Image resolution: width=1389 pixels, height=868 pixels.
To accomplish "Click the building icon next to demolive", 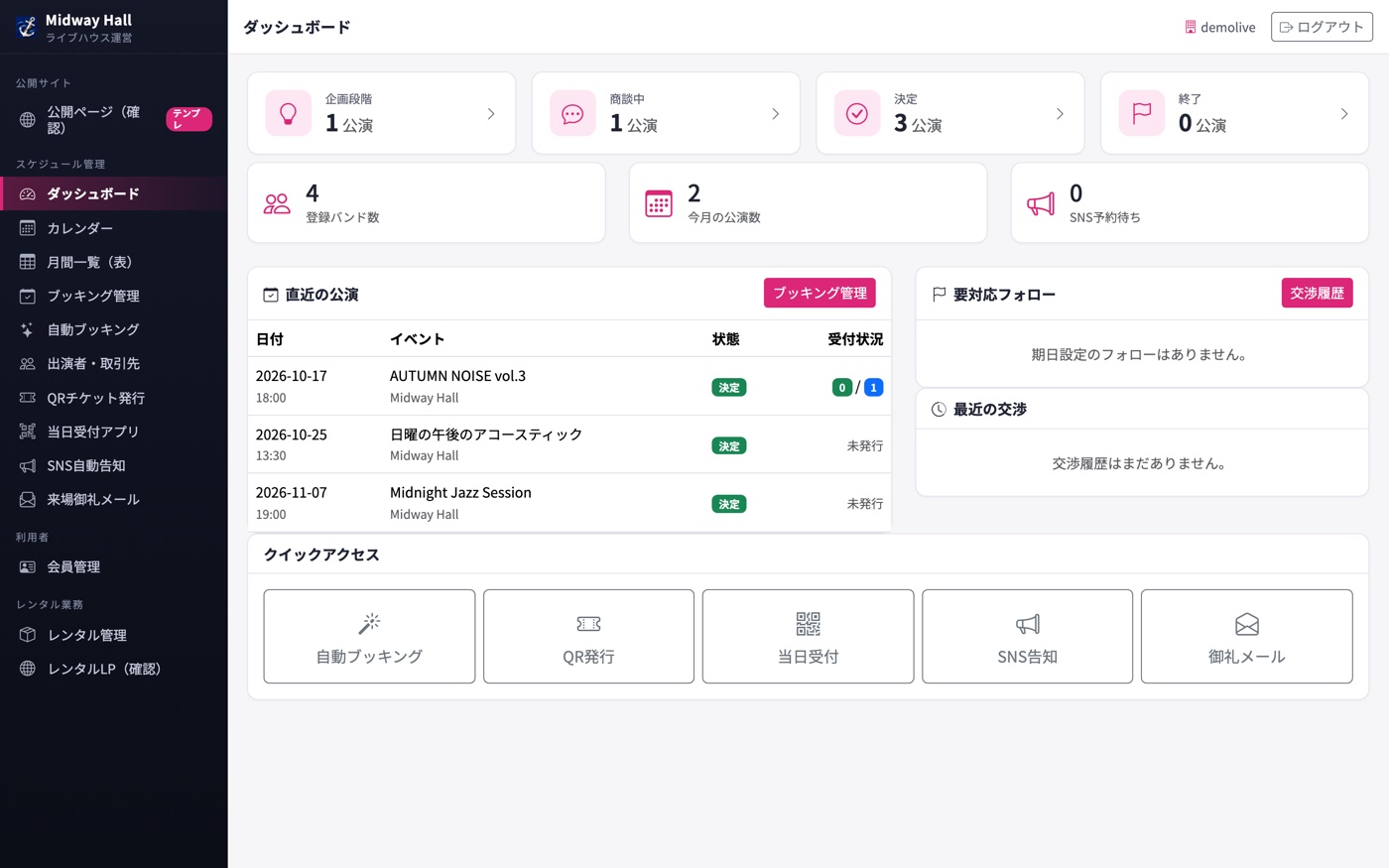I will point(1191,27).
